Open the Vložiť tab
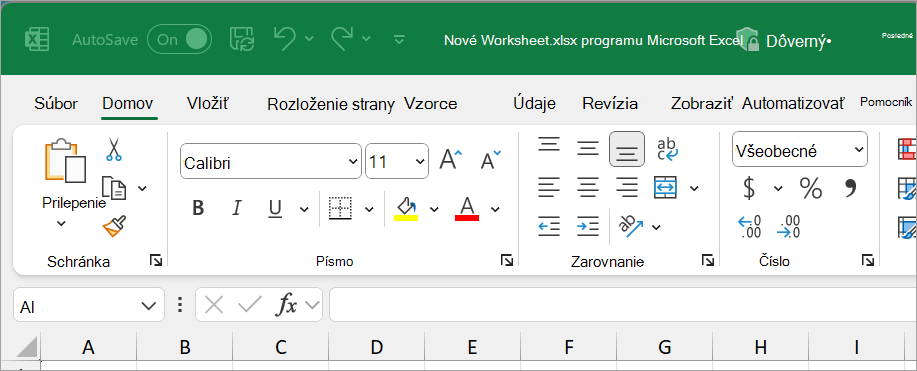The image size is (917, 371). (208, 104)
